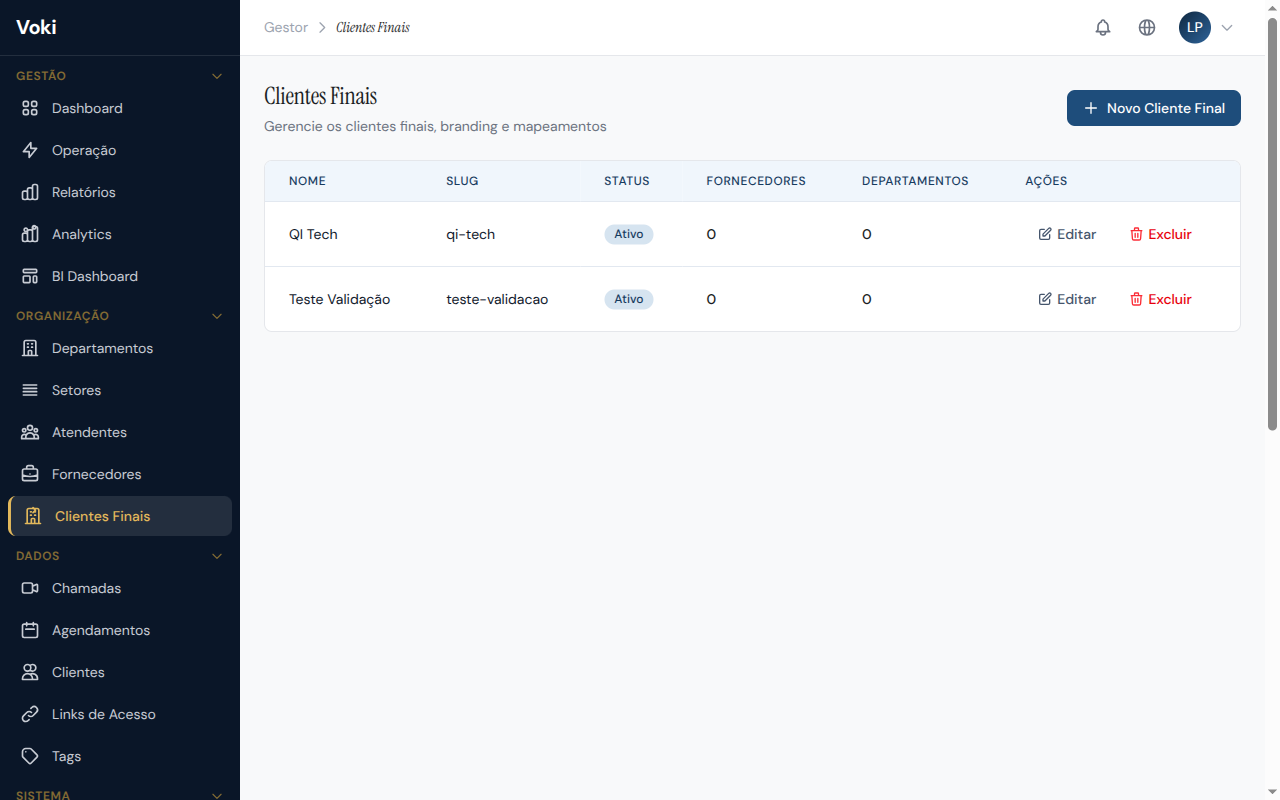
Task: Click the notifications bell icon
Action: click(x=1103, y=28)
